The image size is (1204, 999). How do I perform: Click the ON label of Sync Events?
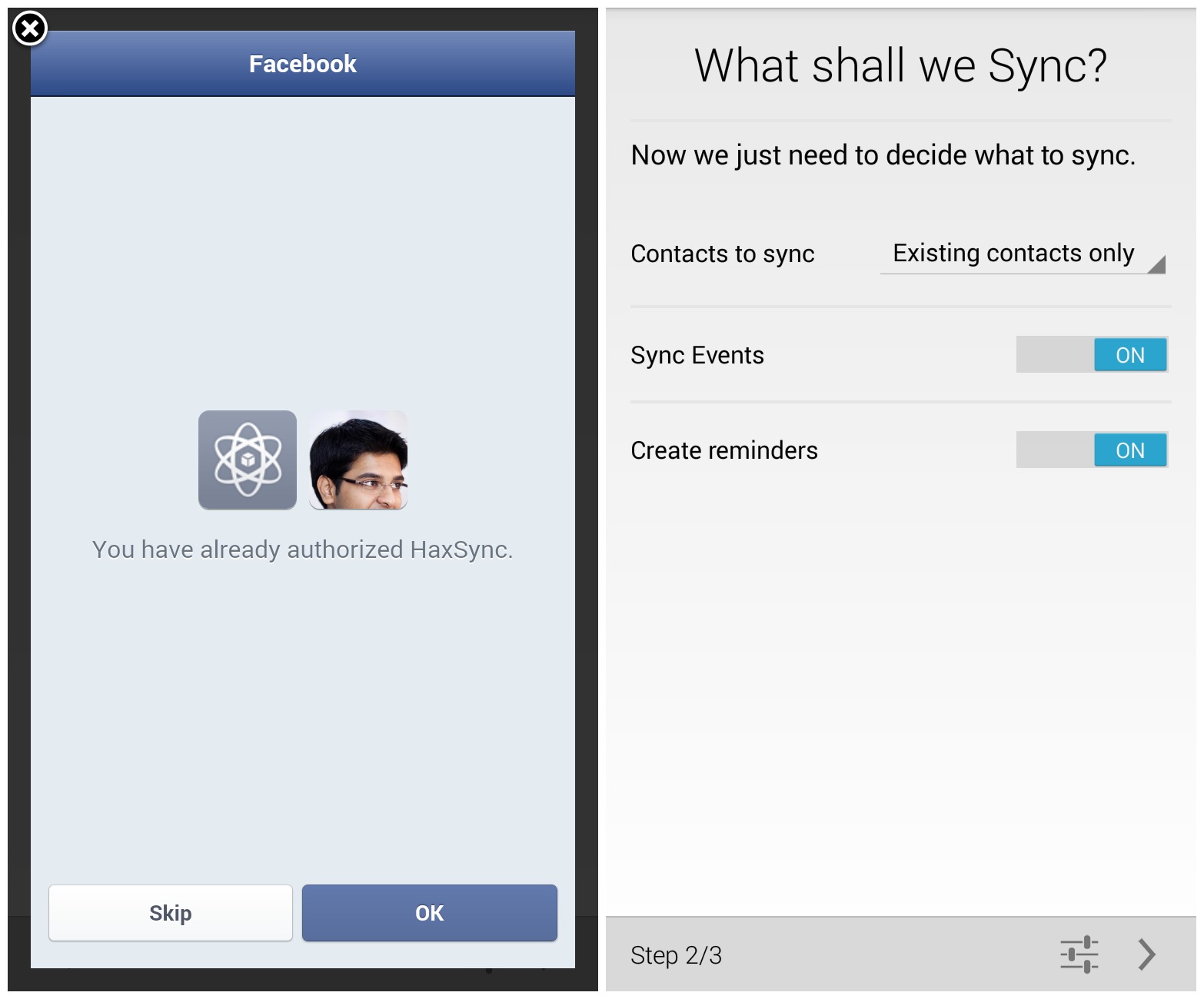click(1130, 355)
